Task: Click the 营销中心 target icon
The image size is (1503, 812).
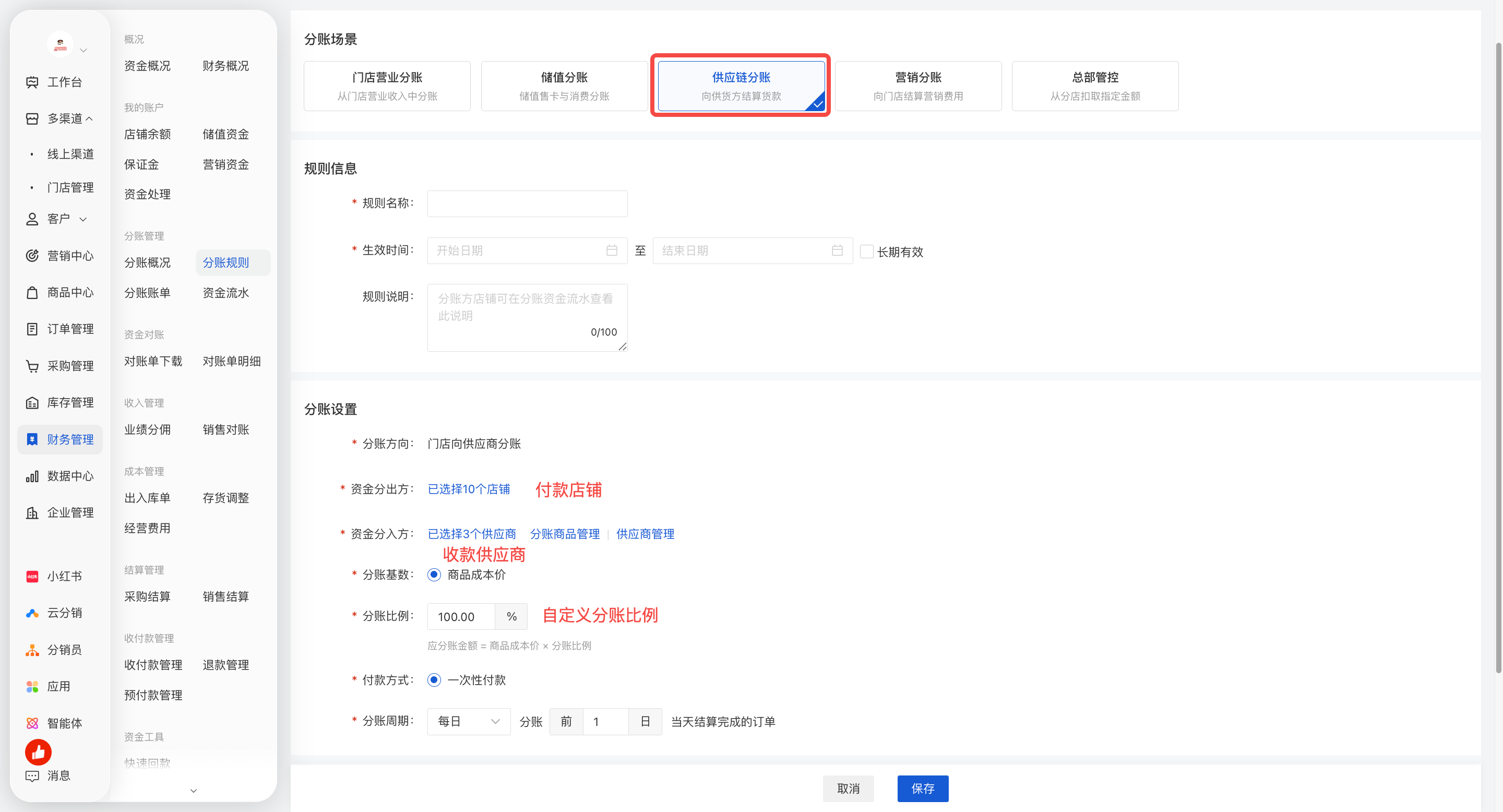Action: pos(32,256)
